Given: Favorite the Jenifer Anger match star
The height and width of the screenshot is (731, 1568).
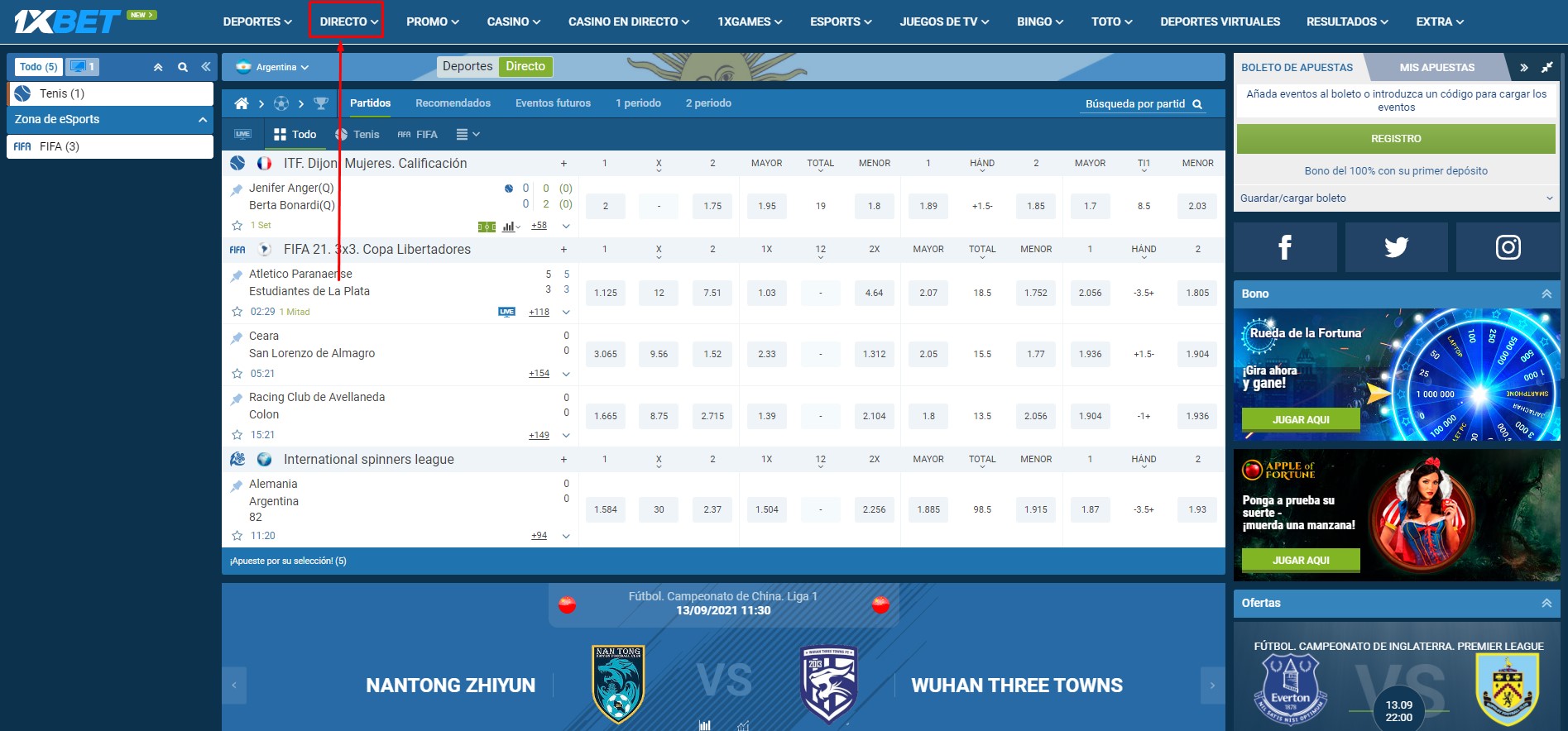Looking at the screenshot, I should click(x=237, y=226).
